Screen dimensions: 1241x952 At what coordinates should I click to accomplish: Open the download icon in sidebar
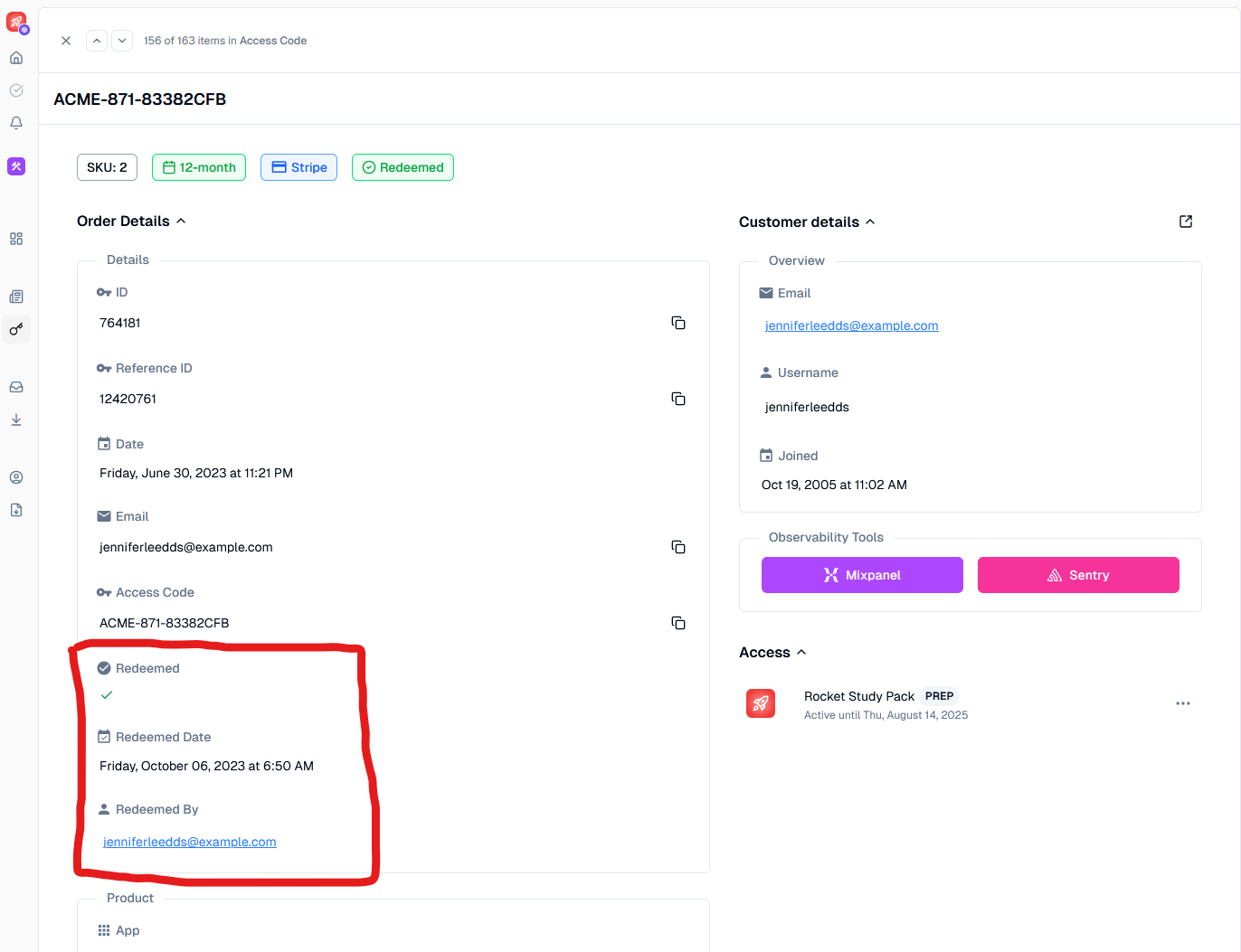click(16, 419)
